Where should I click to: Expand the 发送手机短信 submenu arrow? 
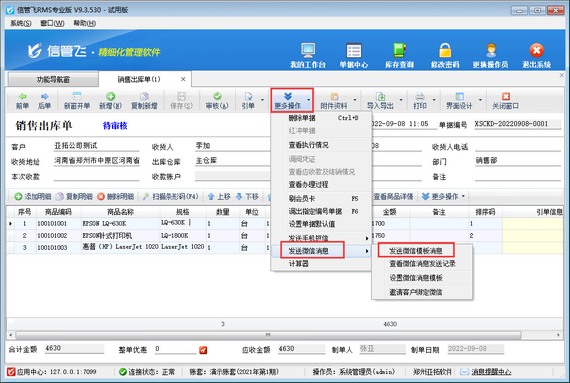(367, 238)
